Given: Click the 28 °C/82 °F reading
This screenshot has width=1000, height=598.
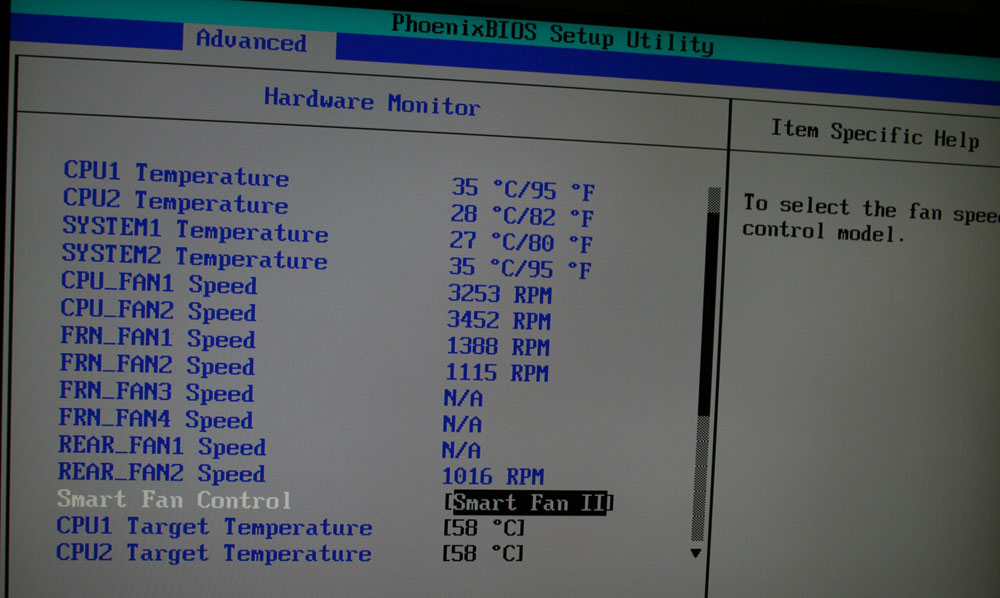Looking at the screenshot, I should [522, 215].
